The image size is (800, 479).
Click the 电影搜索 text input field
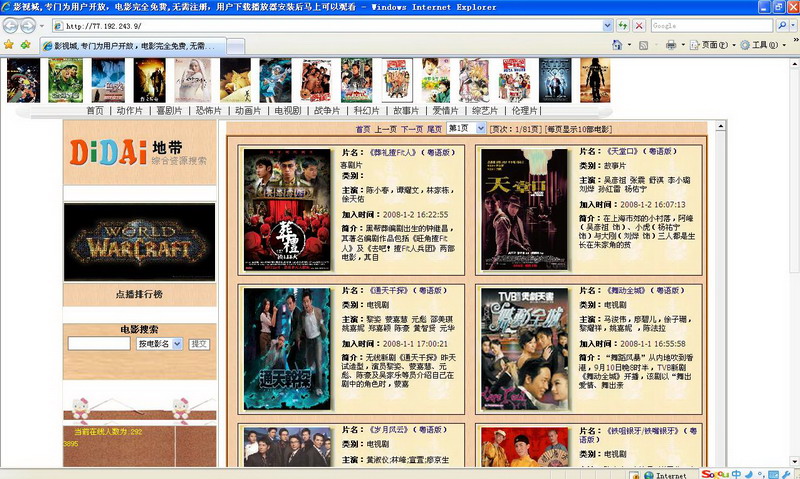point(99,343)
